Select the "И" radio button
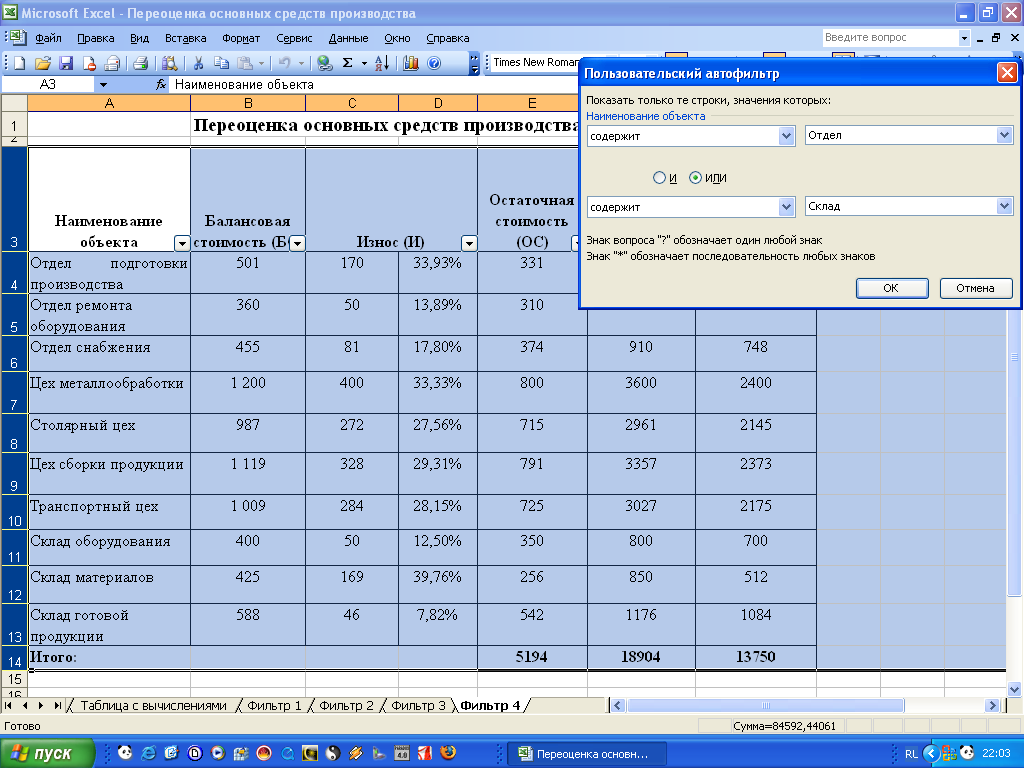The height and width of the screenshot is (768, 1024). [x=659, y=178]
